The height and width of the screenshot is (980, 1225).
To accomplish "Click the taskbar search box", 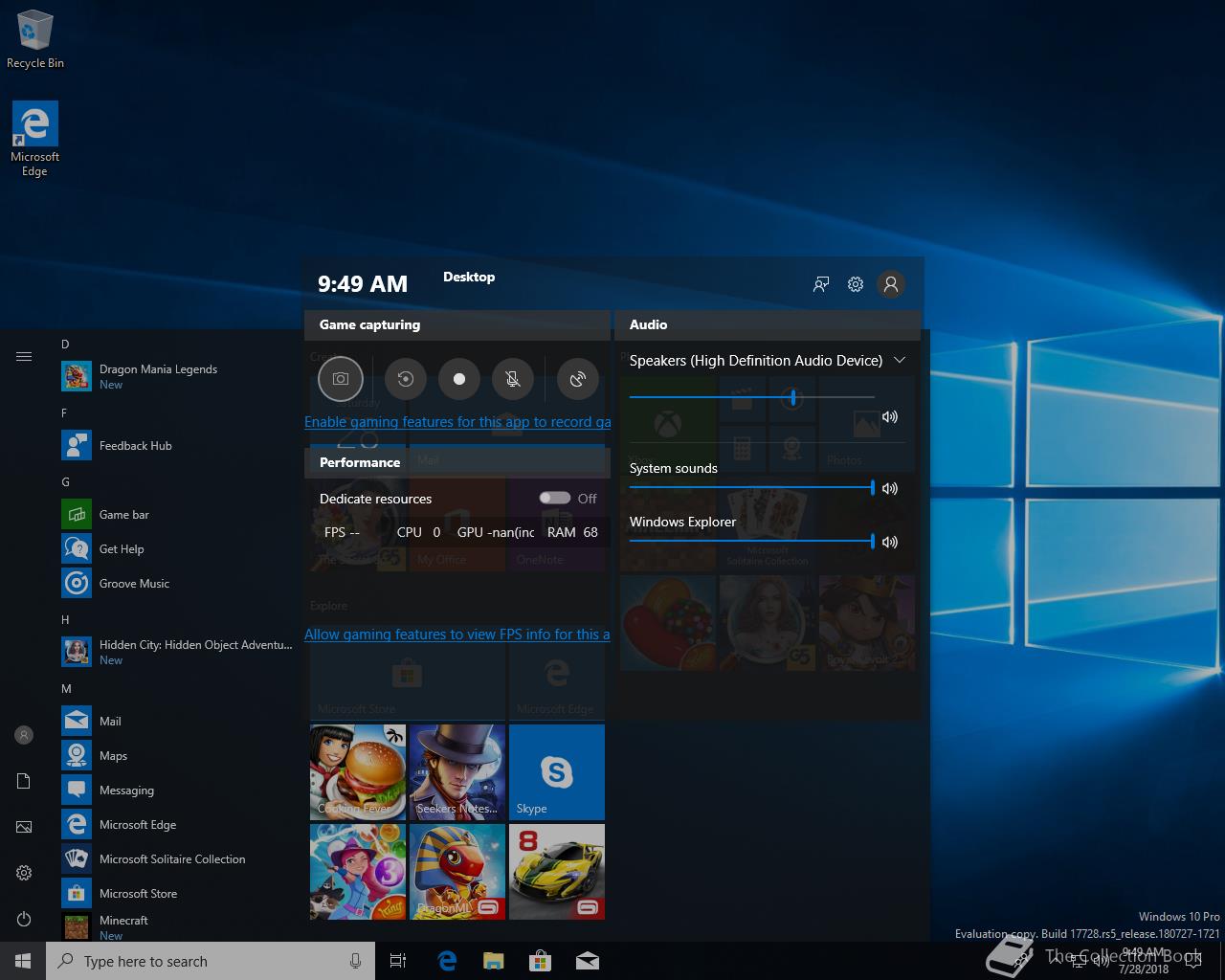I will [211, 961].
